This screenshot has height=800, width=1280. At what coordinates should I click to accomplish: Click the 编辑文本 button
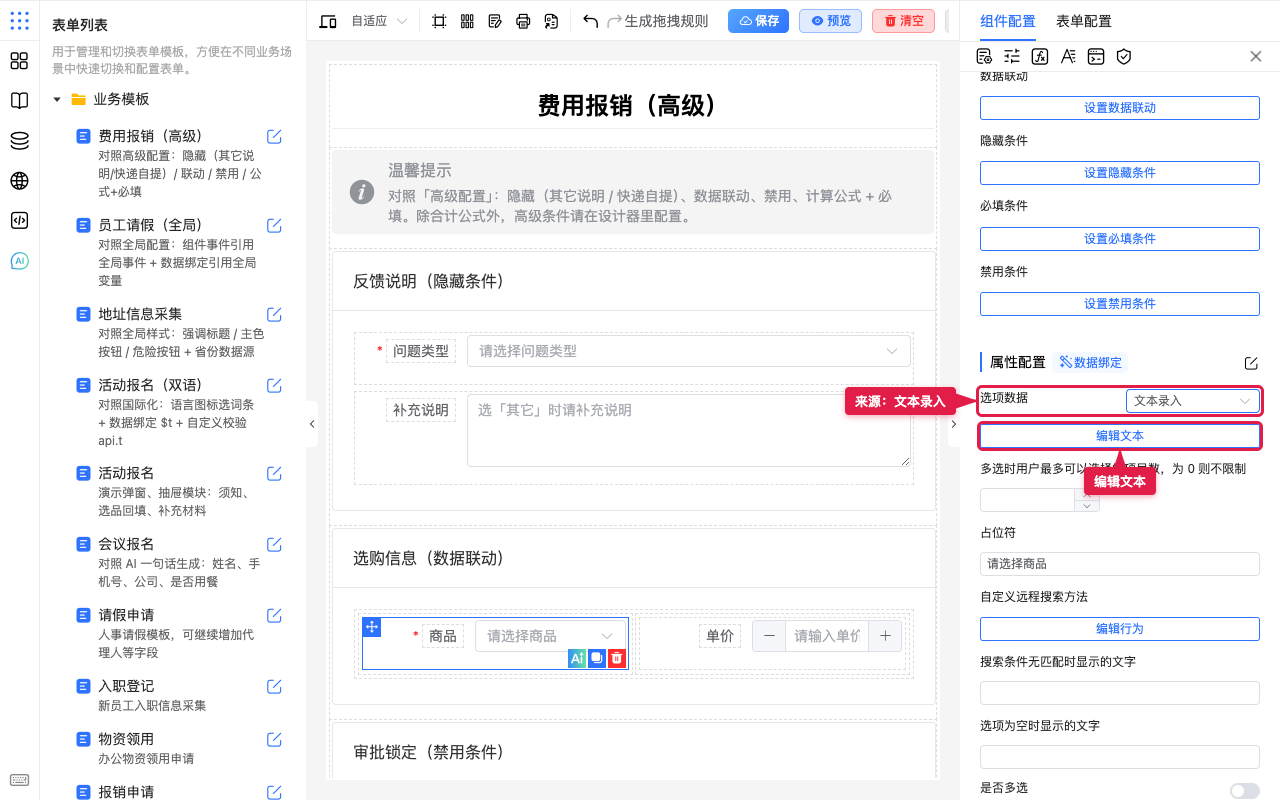(x=1120, y=436)
